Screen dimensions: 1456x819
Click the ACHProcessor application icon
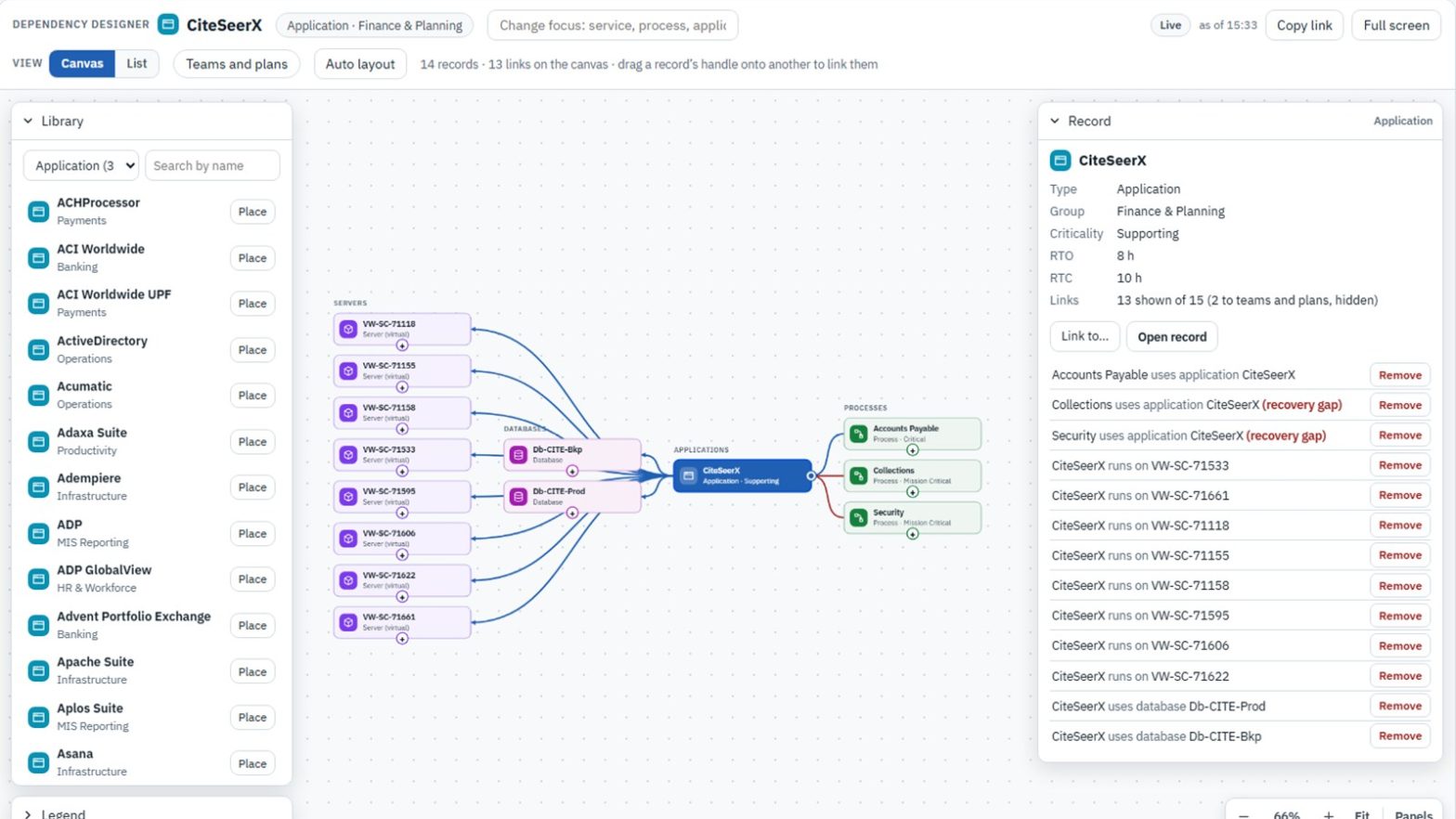pos(38,212)
